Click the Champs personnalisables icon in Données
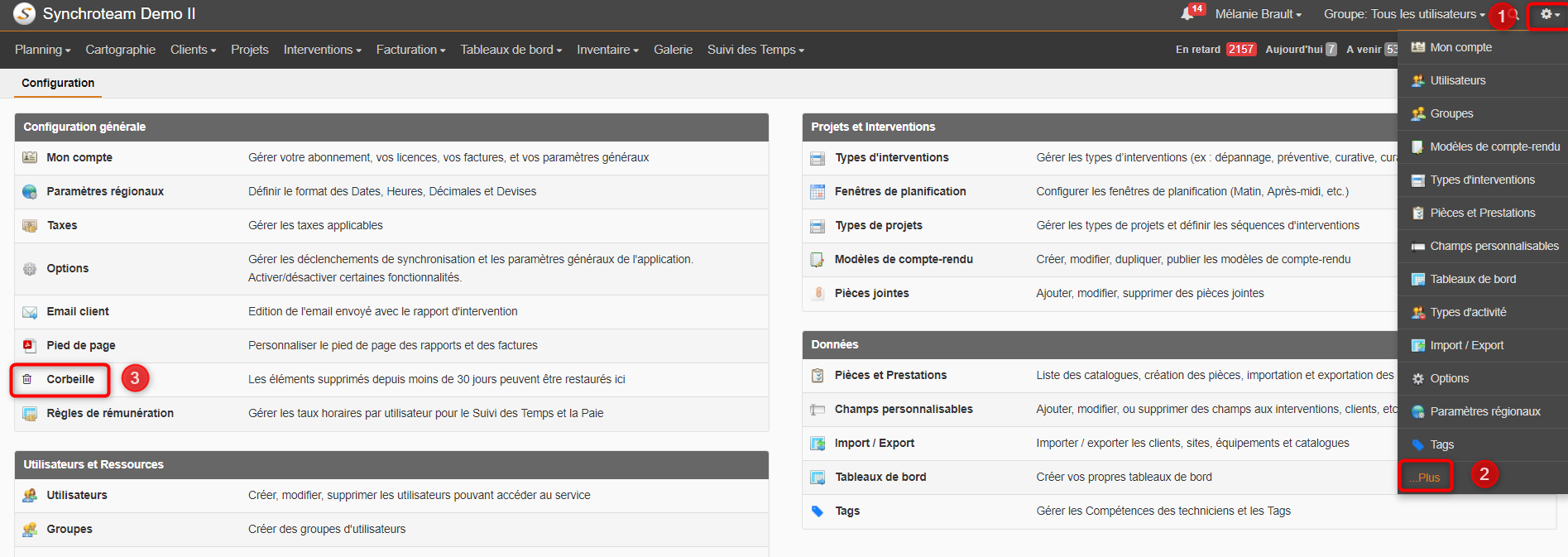This screenshot has width=1568, height=557. (x=818, y=410)
